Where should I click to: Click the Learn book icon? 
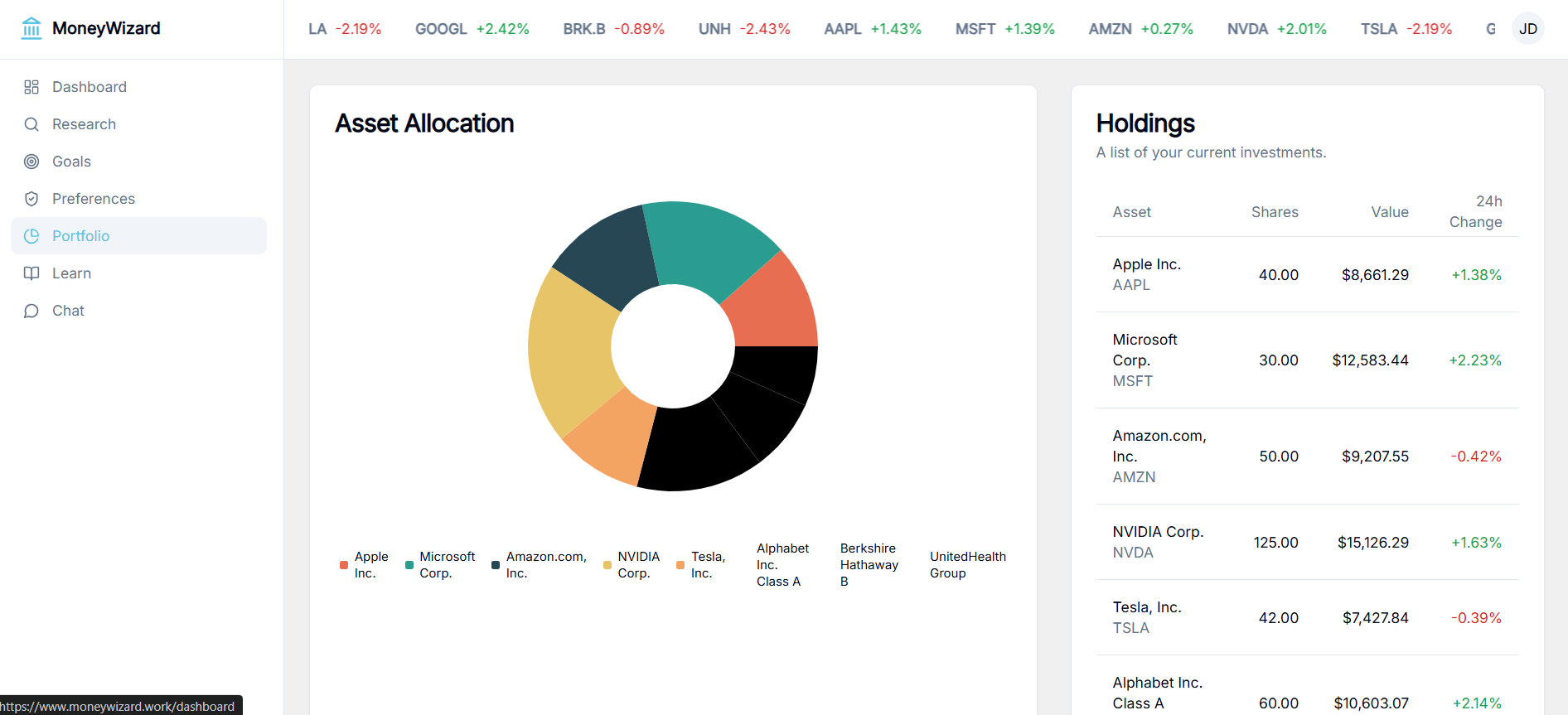tap(31, 273)
